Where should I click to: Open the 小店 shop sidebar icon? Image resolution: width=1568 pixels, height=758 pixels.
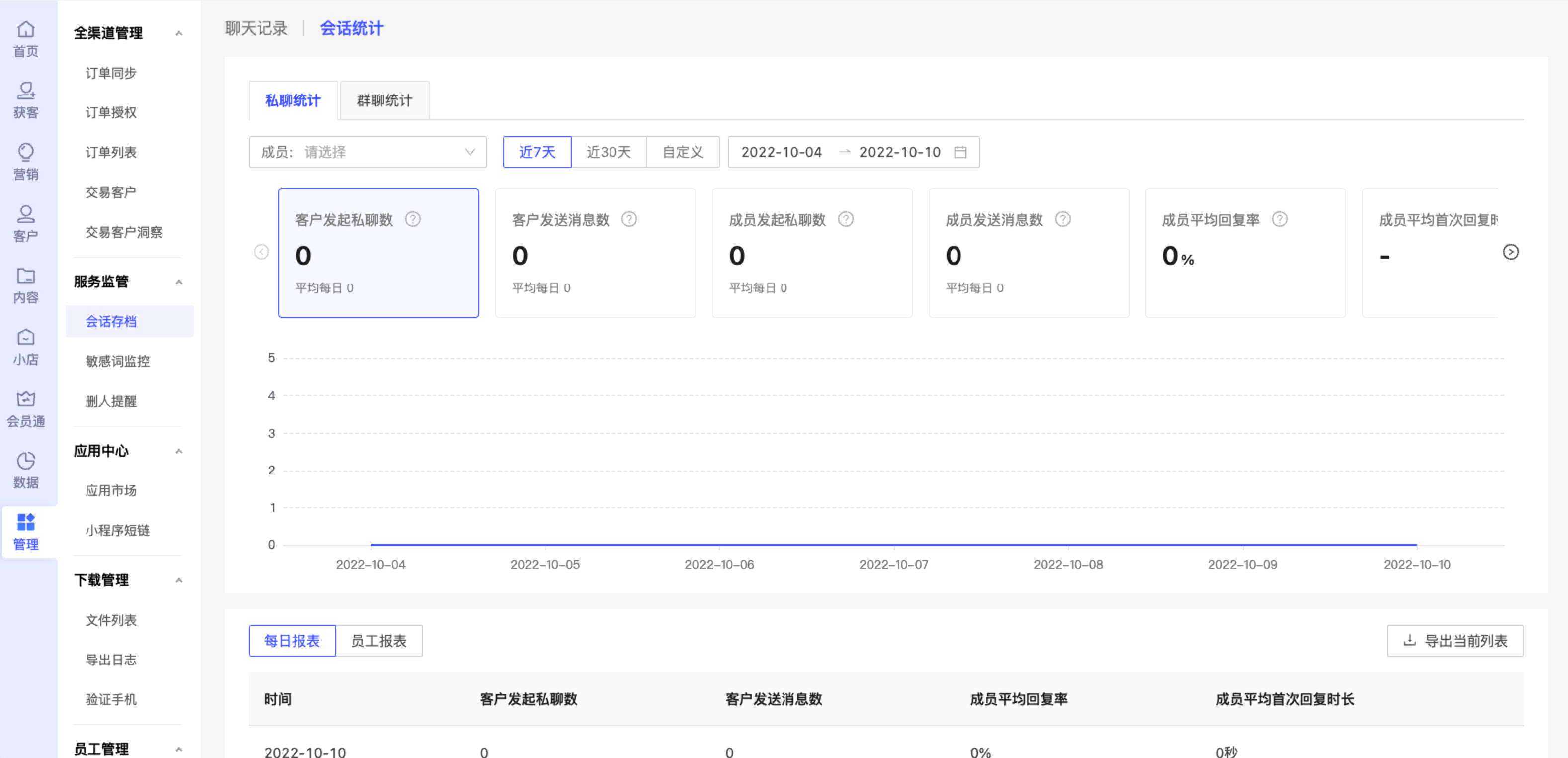click(x=25, y=347)
